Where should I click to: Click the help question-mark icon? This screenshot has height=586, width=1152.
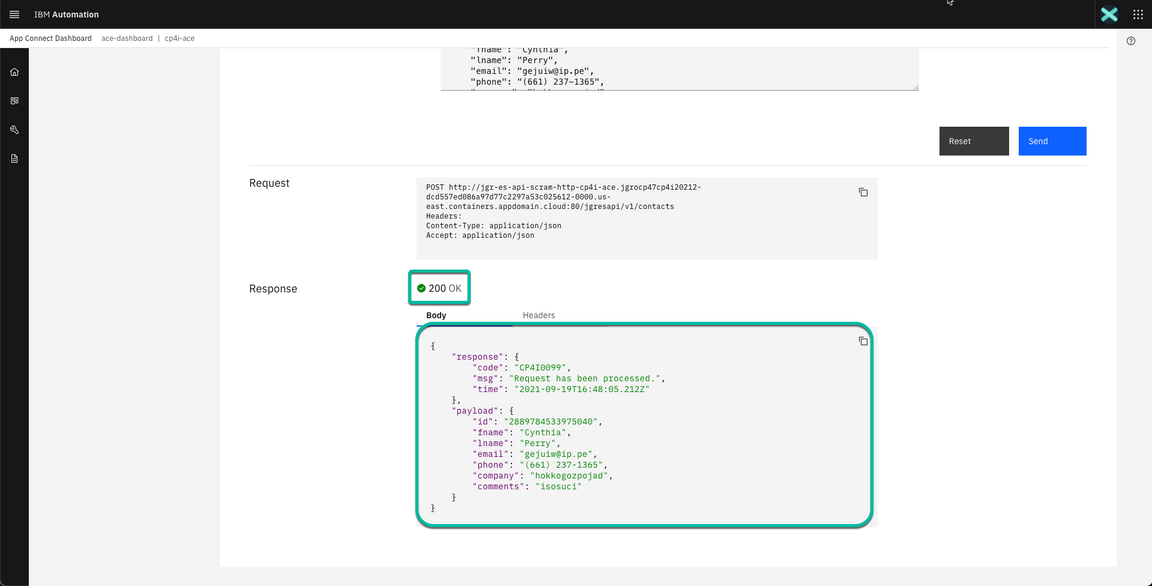pos(1130,41)
